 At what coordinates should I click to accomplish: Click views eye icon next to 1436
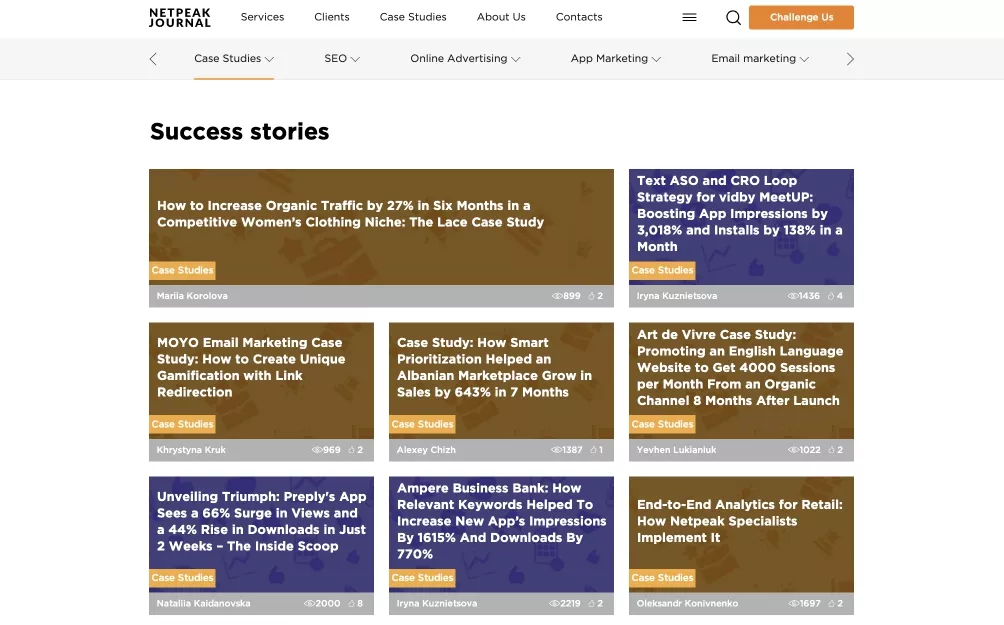click(793, 296)
